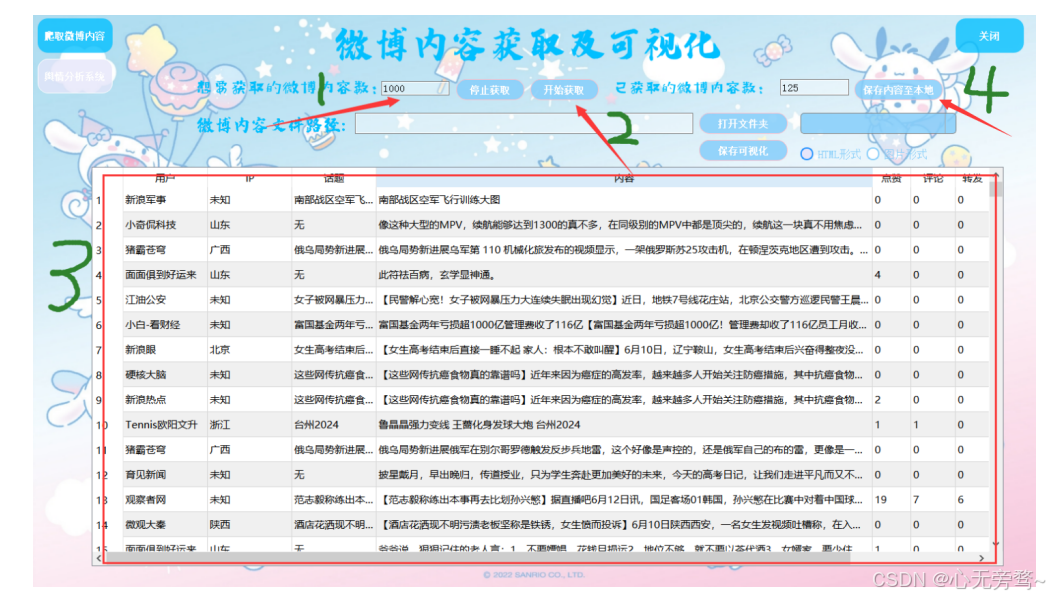Sort by the 用户 column header

tap(165, 179)
